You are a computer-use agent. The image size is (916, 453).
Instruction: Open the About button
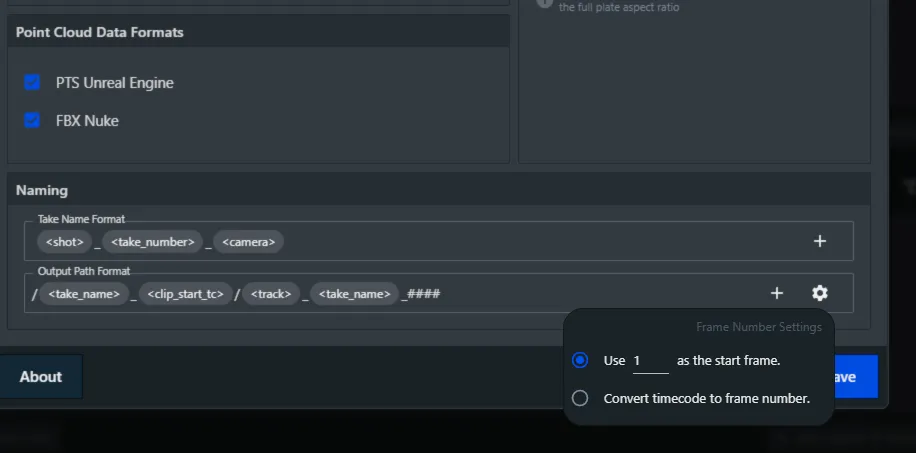(40, 376)
